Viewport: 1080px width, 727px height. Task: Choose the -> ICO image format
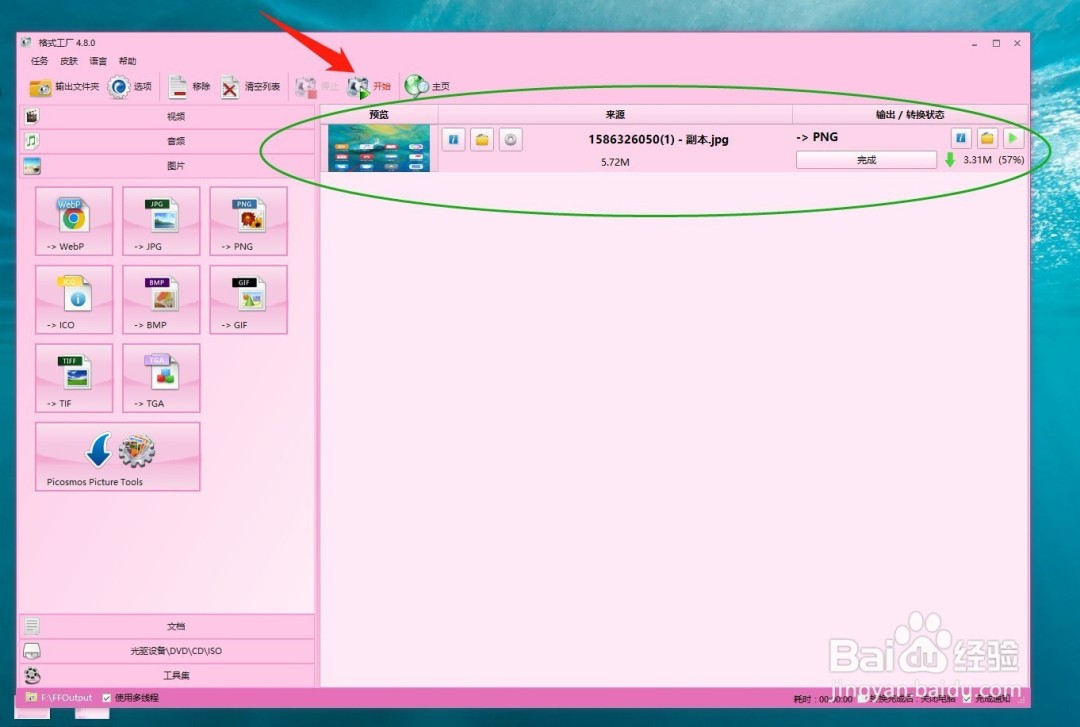[x=74, y=300]
